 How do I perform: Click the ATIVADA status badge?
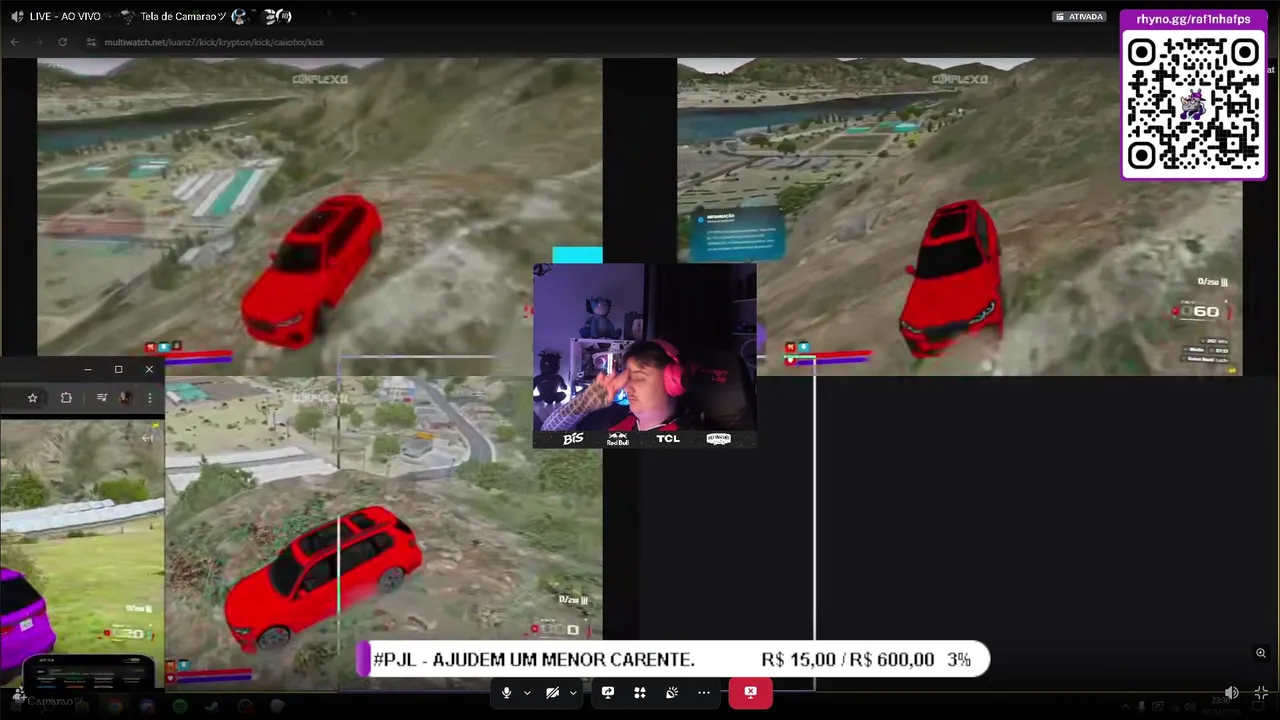click(x=1080, y=17)
